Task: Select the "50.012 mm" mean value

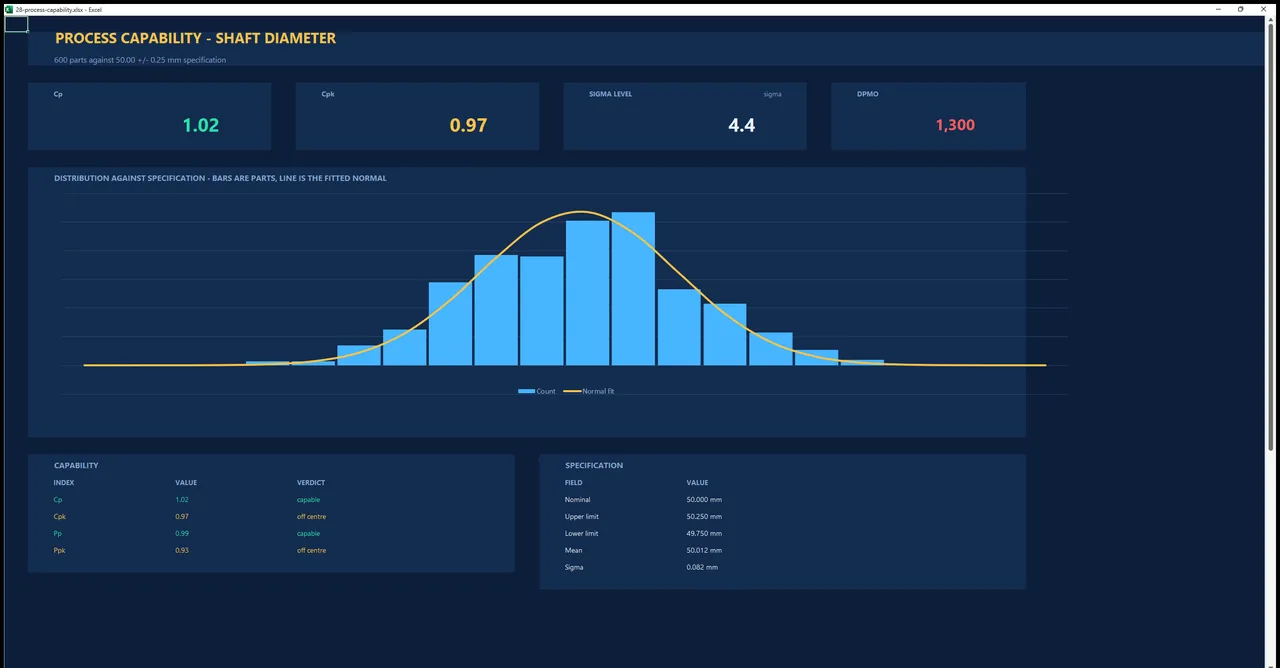Action: coord(704,551)
